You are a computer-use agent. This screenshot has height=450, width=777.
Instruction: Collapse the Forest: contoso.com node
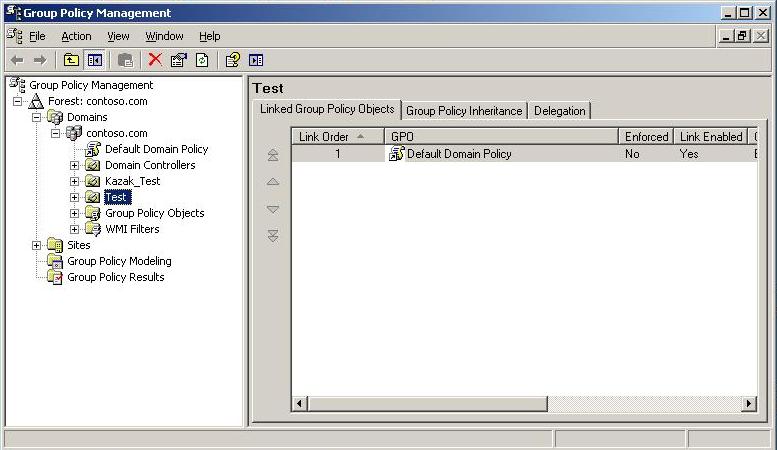click(x=17, y=101)
